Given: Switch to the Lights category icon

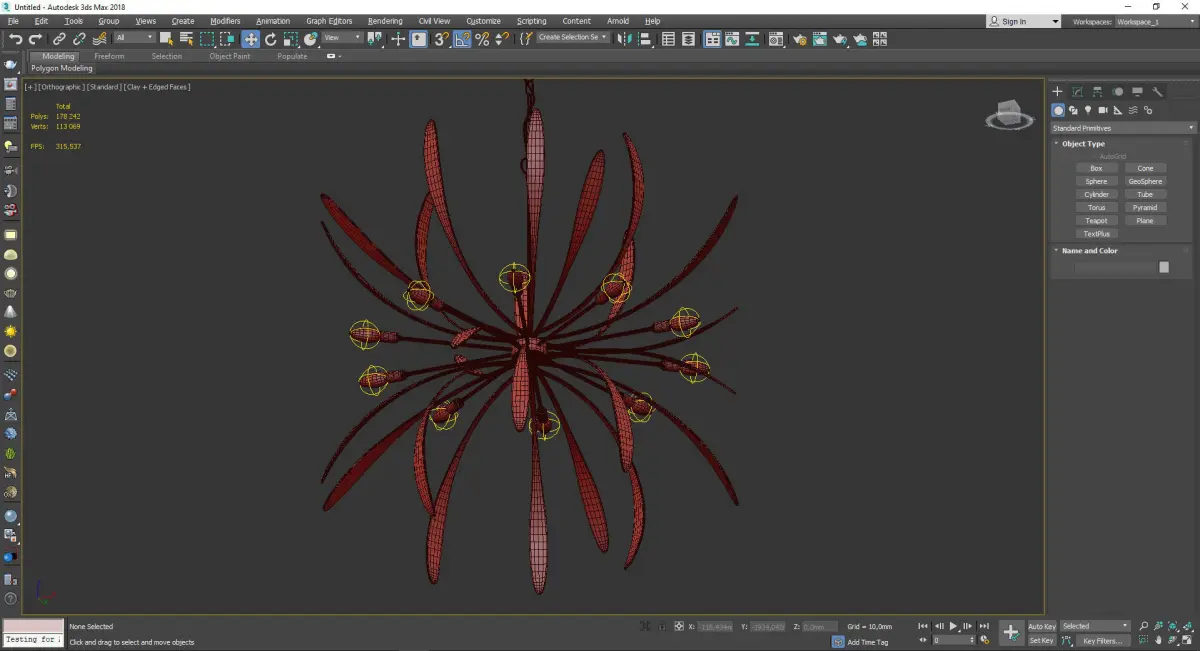Looking at the screenshot, I should click(x=1088, y=110).
